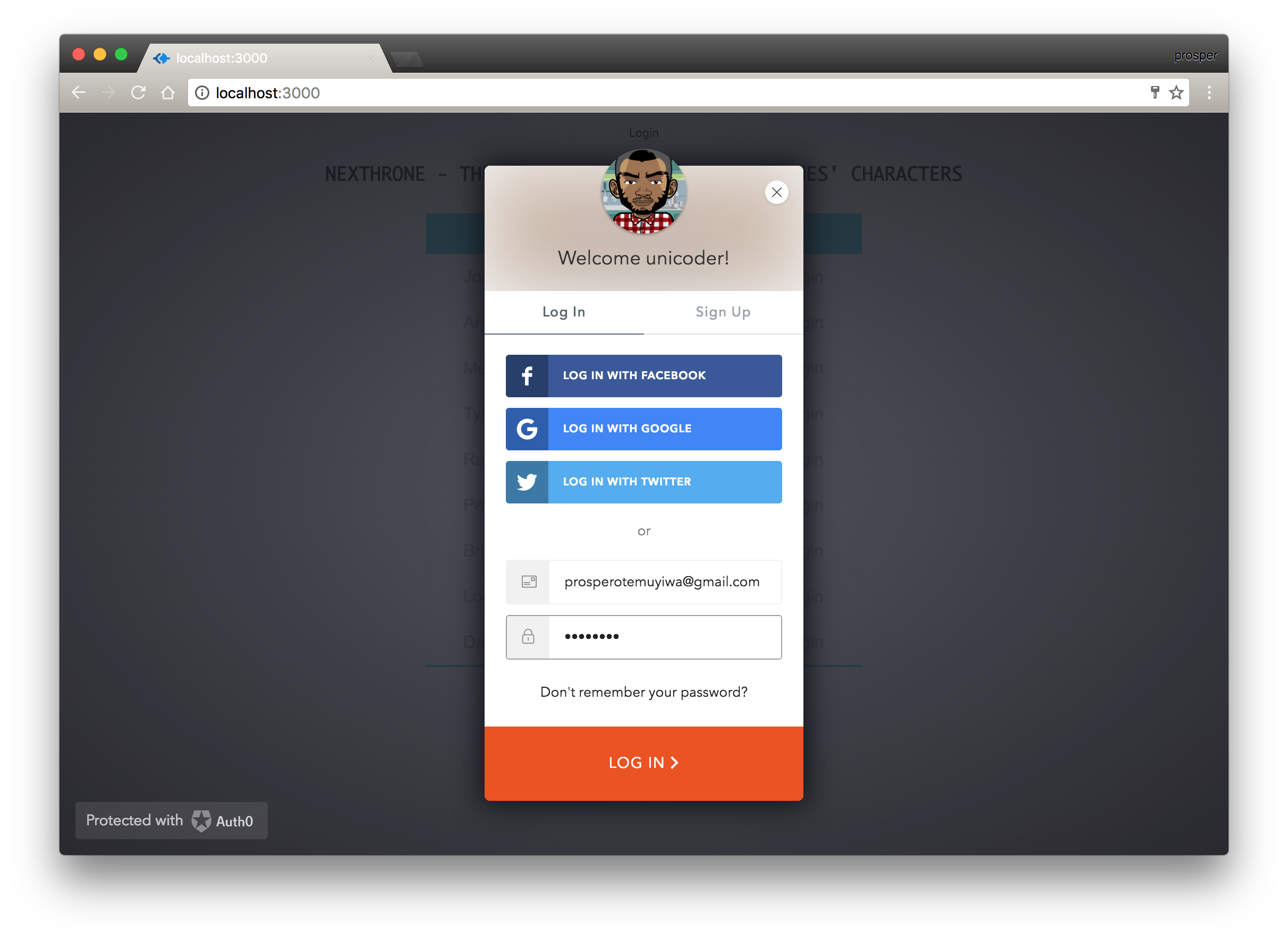
Task: Click the orange LOG IN button
Action: [x=644, y=763]
